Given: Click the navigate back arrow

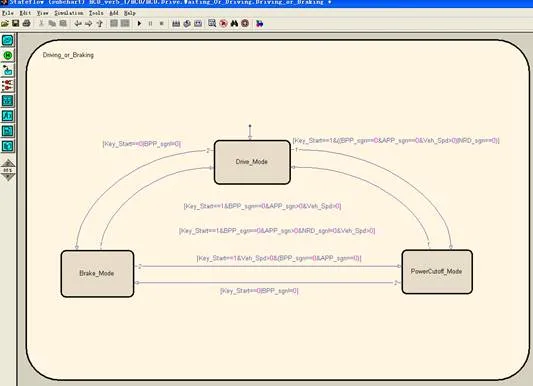Looking at the screenshot, I should point(78,23).
